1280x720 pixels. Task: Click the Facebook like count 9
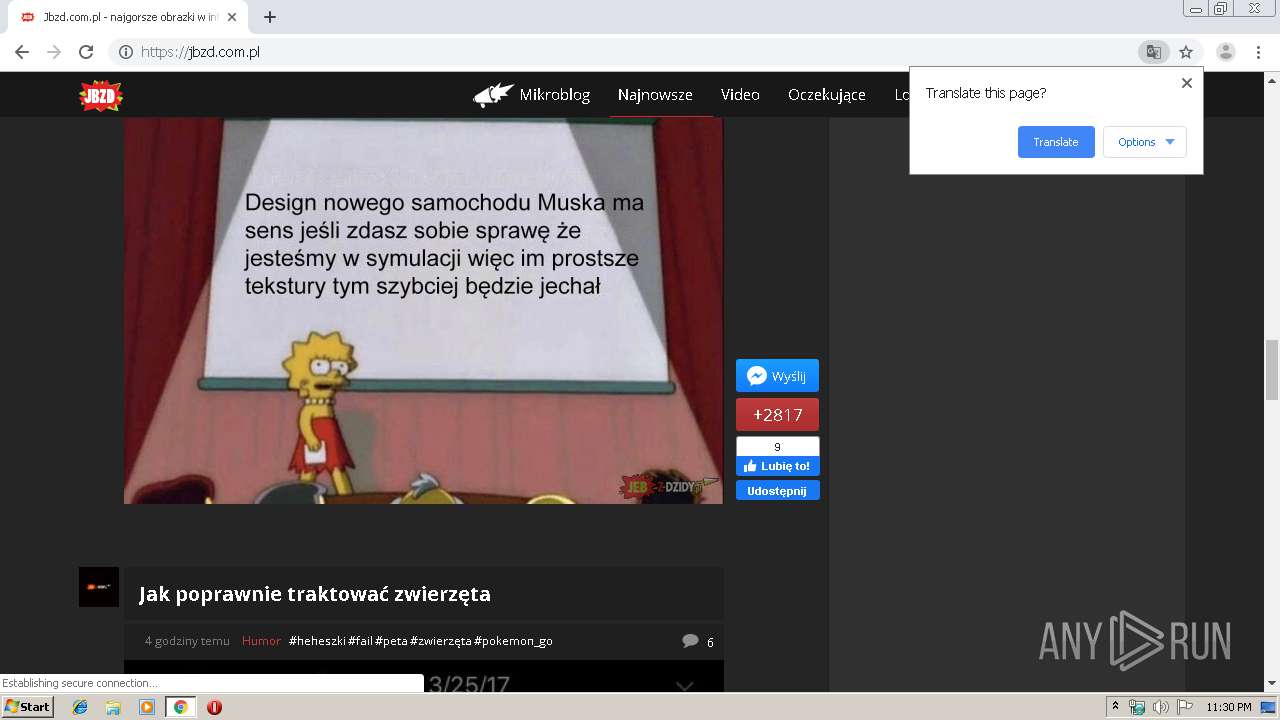coord(777,447)
